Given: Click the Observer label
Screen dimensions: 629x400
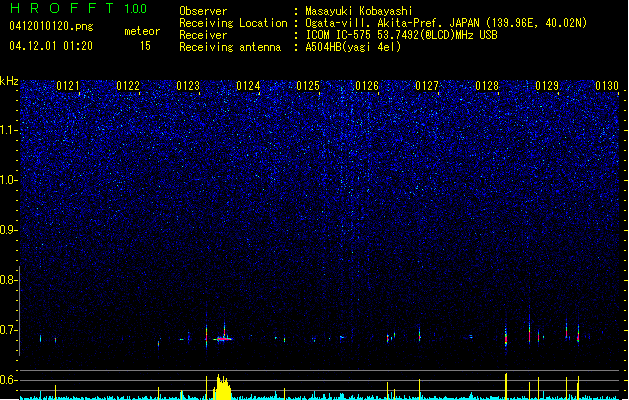Looking at the screenshot, I should [203, 11].
